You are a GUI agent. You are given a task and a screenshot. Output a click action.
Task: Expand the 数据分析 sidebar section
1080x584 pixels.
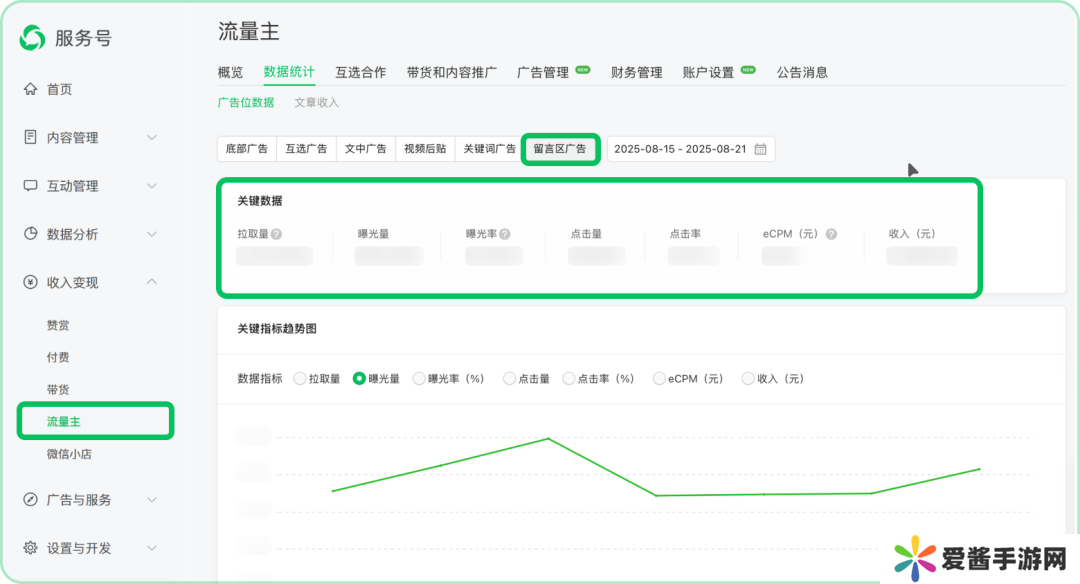(152, 234)
